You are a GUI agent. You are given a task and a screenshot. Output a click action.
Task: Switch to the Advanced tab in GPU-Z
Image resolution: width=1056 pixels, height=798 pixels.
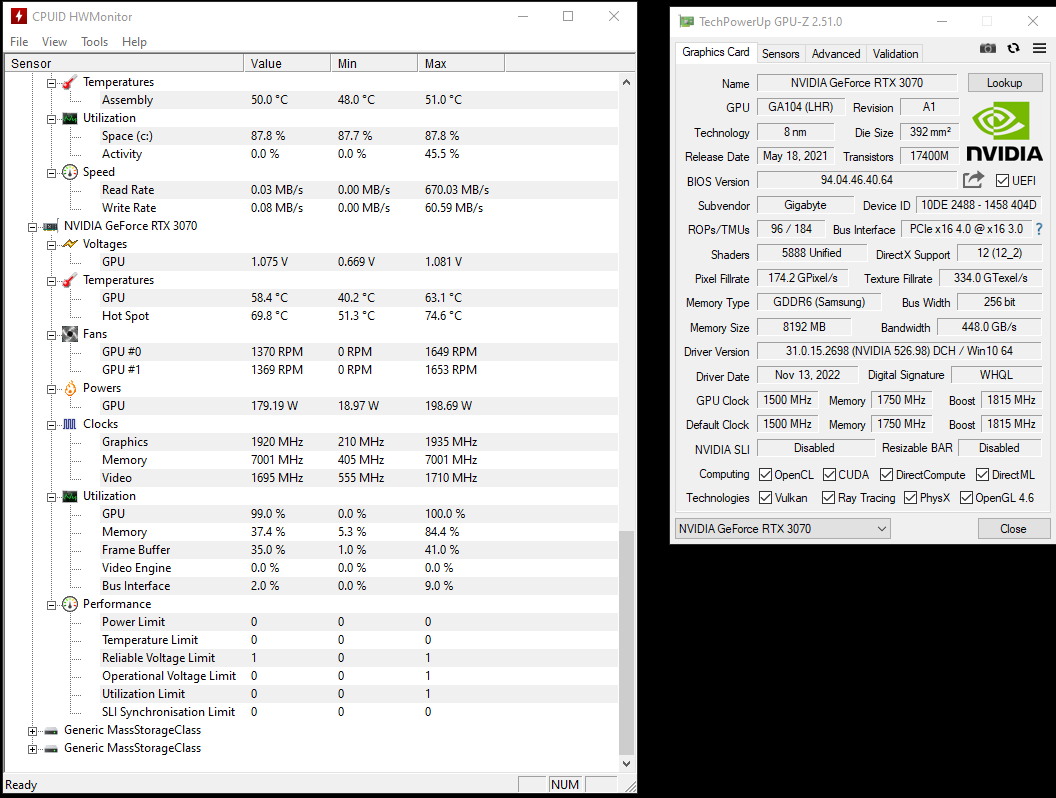coord(836,54)
